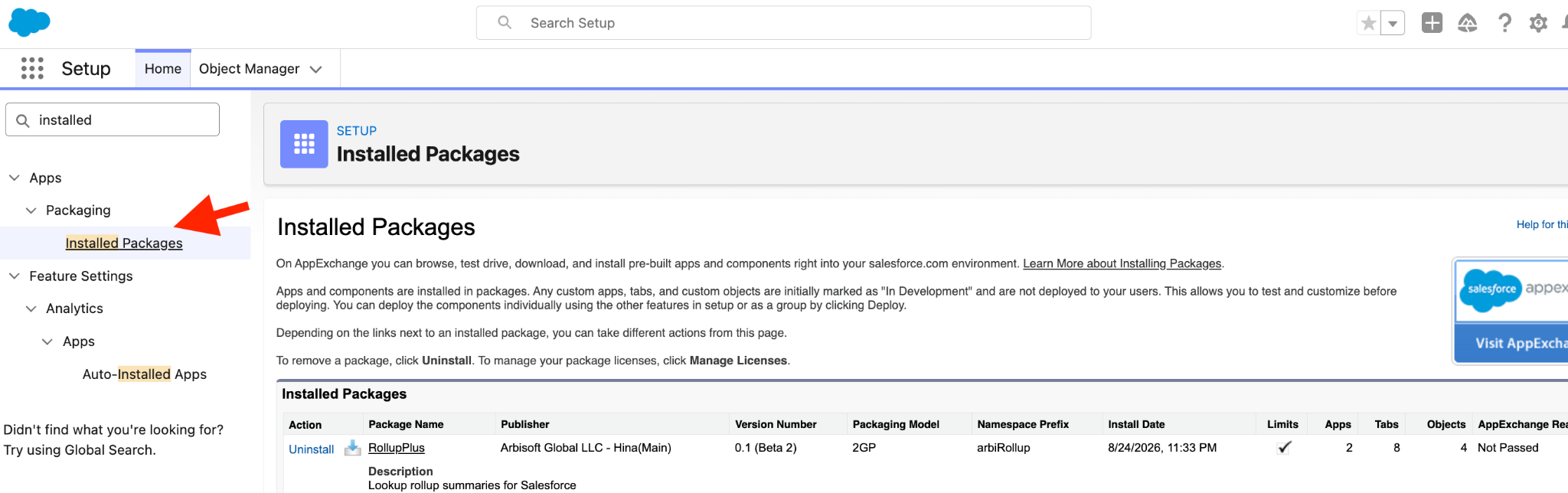Click the Objects column header
This screenshot has height=493, width=1568.
pos(1446,424)
